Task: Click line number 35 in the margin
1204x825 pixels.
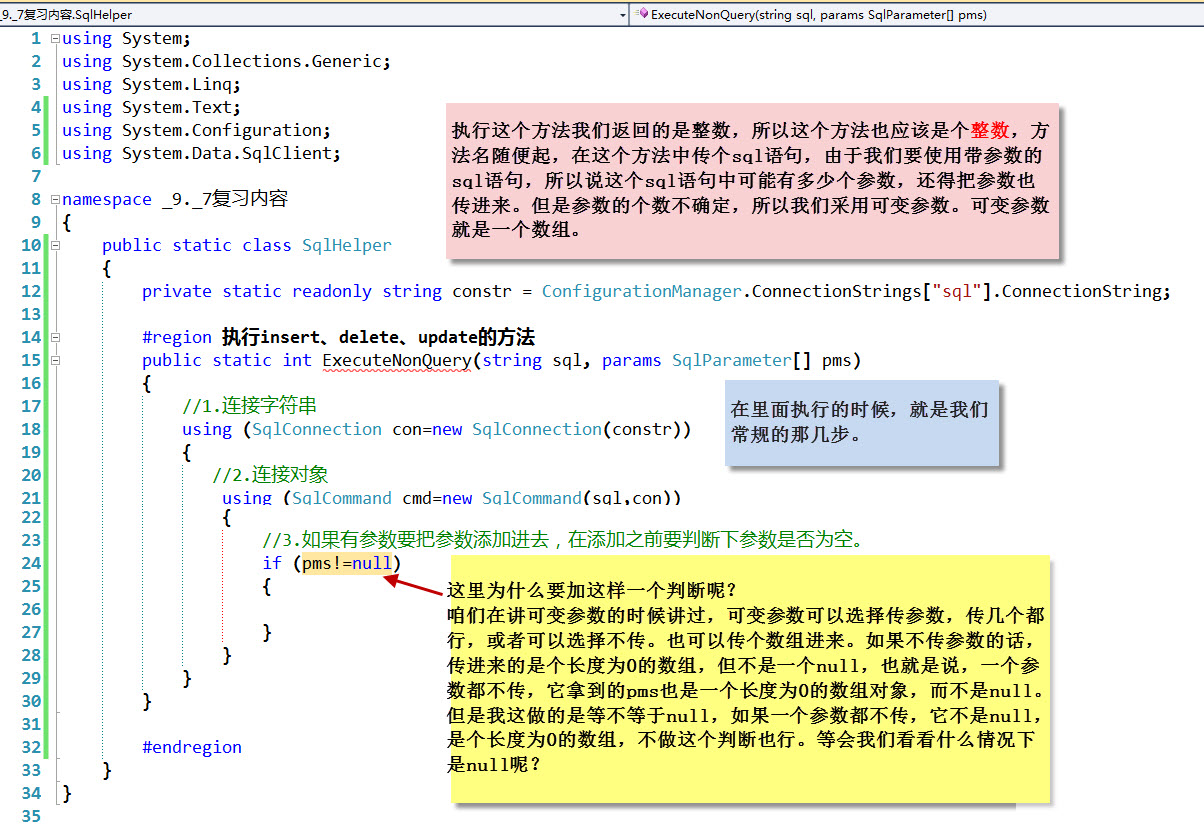Action: click(31, 816)
